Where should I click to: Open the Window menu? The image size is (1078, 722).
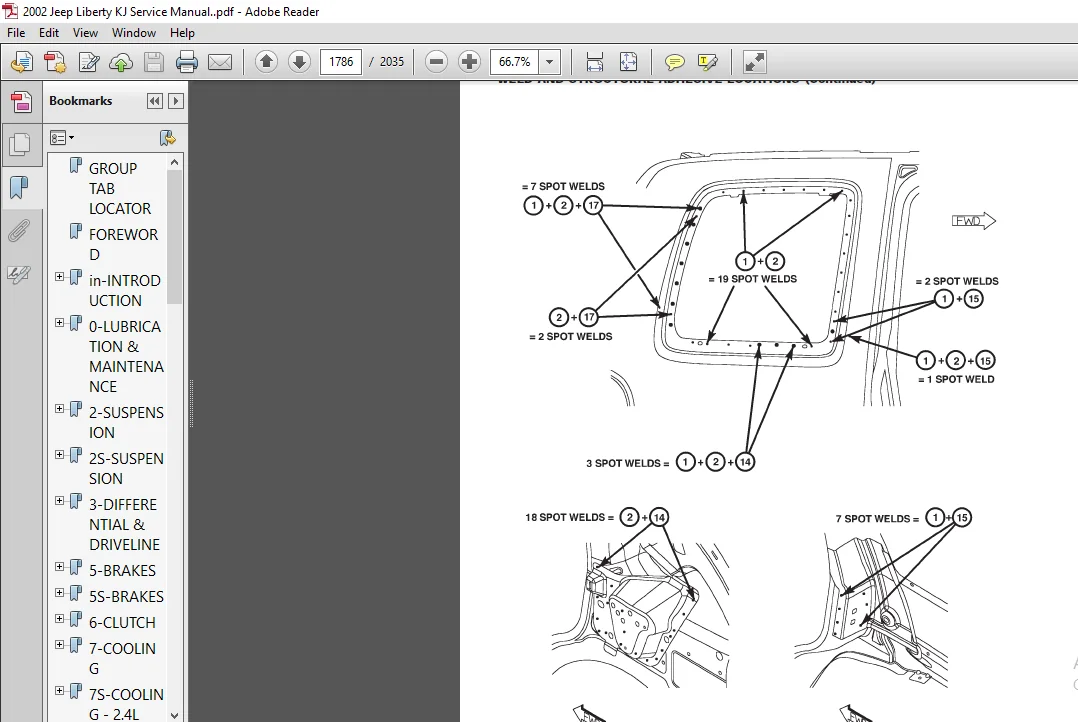coord(133,32)
